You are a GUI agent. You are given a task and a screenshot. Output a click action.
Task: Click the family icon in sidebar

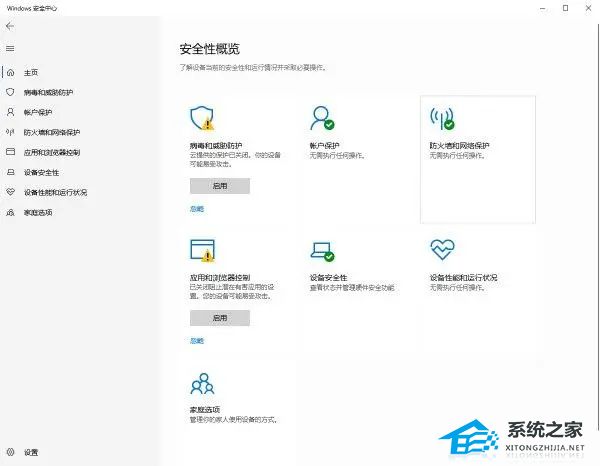(10, 212)
